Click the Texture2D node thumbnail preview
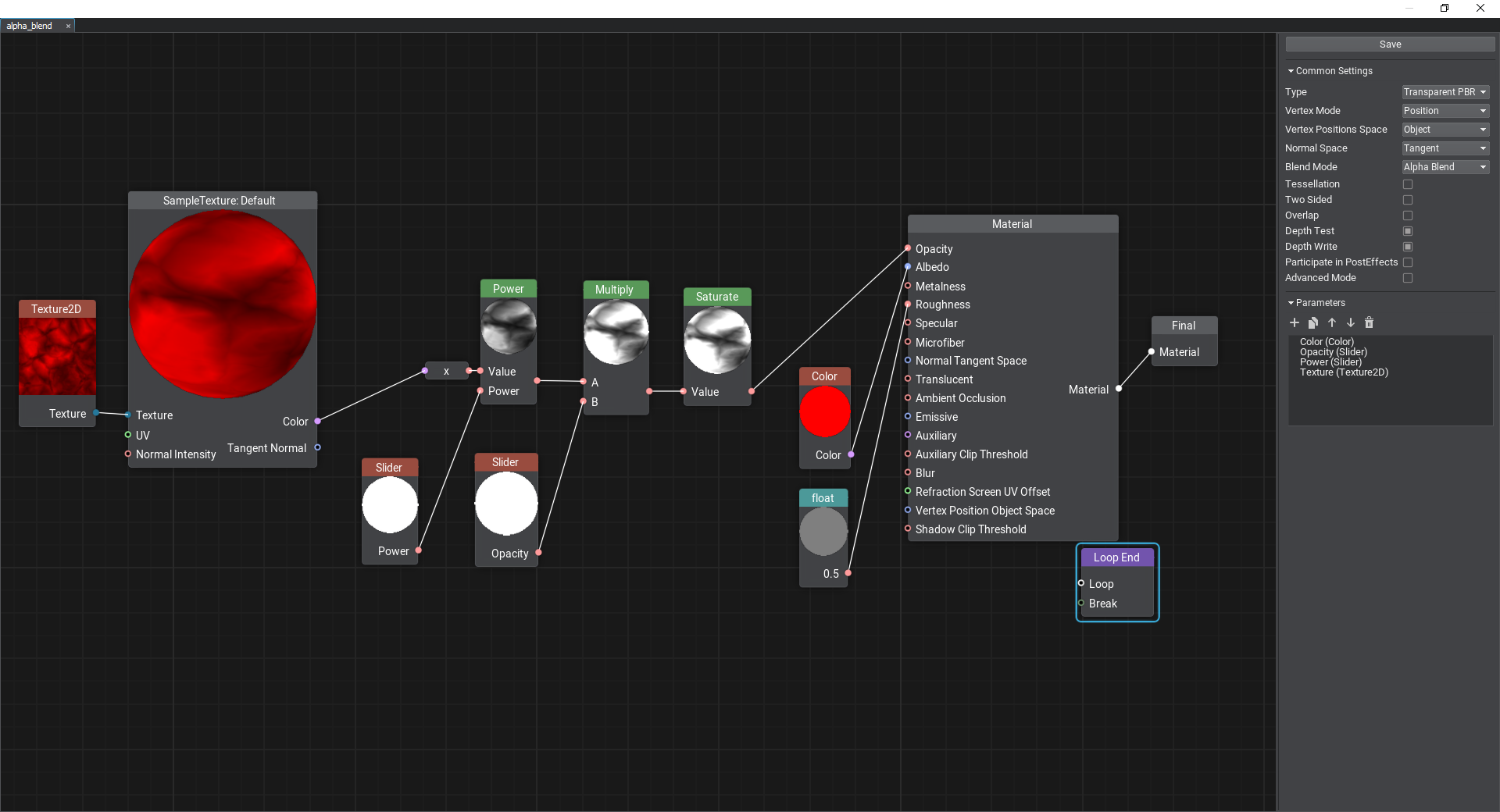 pos(57,356)
